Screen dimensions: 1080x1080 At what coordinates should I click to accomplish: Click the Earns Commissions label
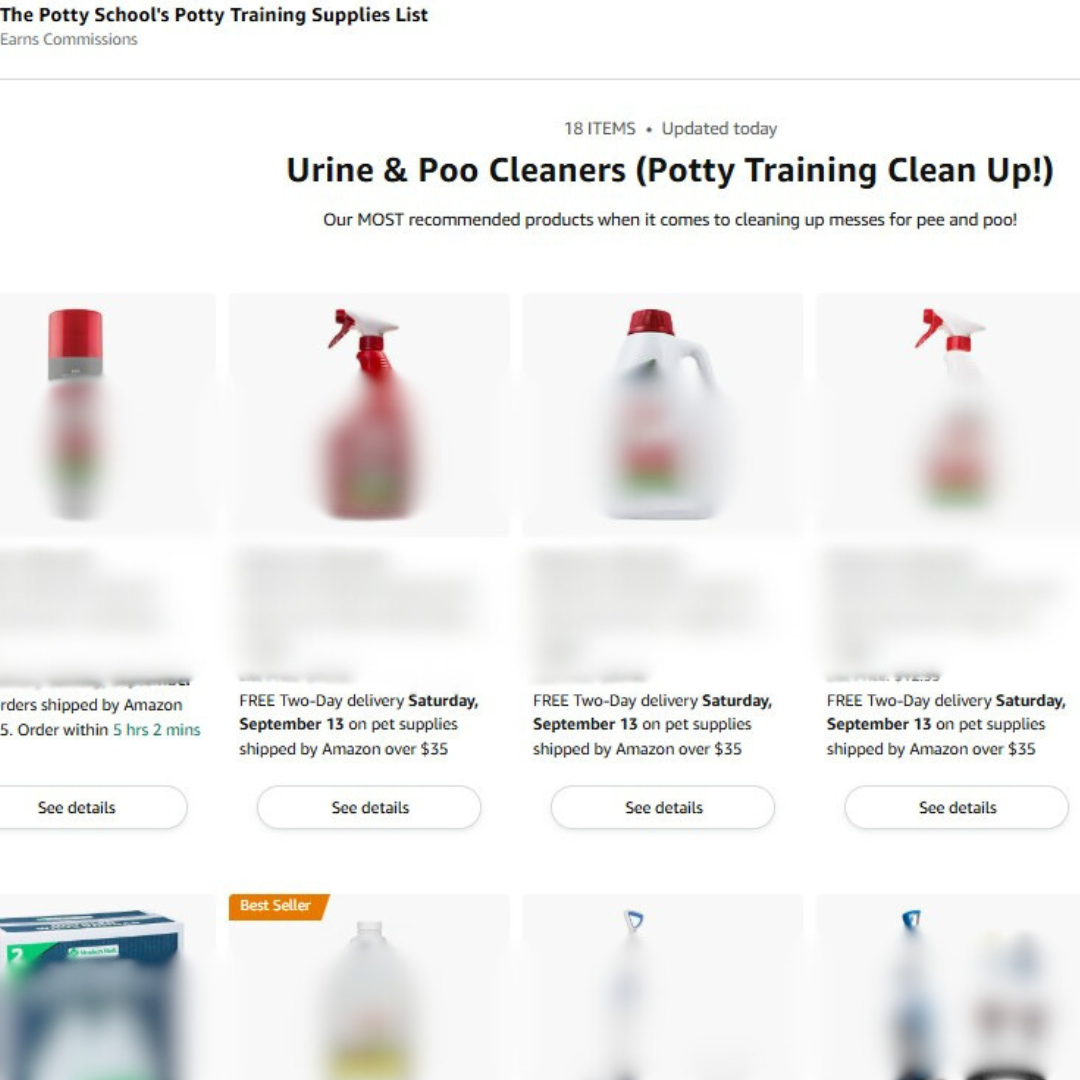(68, 40)
